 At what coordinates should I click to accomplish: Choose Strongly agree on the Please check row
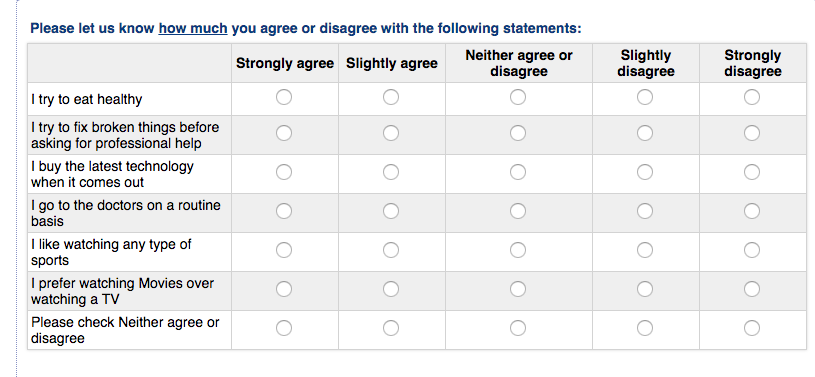[x=284, y=328]
